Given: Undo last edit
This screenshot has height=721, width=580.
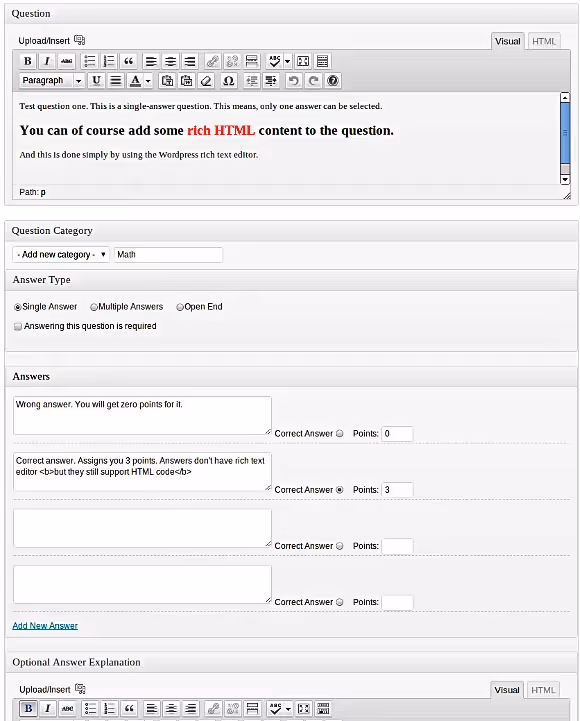Looking at the screenshot, I should [x=293, y=81].
